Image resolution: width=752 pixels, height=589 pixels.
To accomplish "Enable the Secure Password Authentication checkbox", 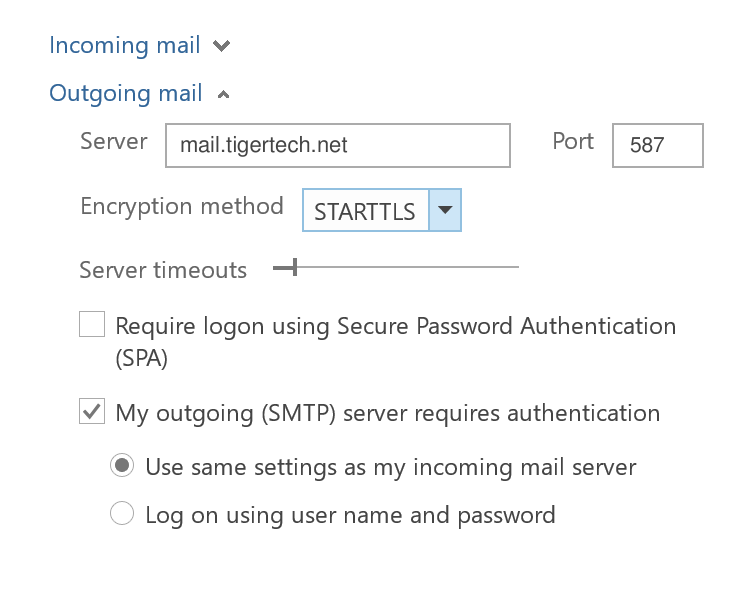I will click(x=92, y=325).
